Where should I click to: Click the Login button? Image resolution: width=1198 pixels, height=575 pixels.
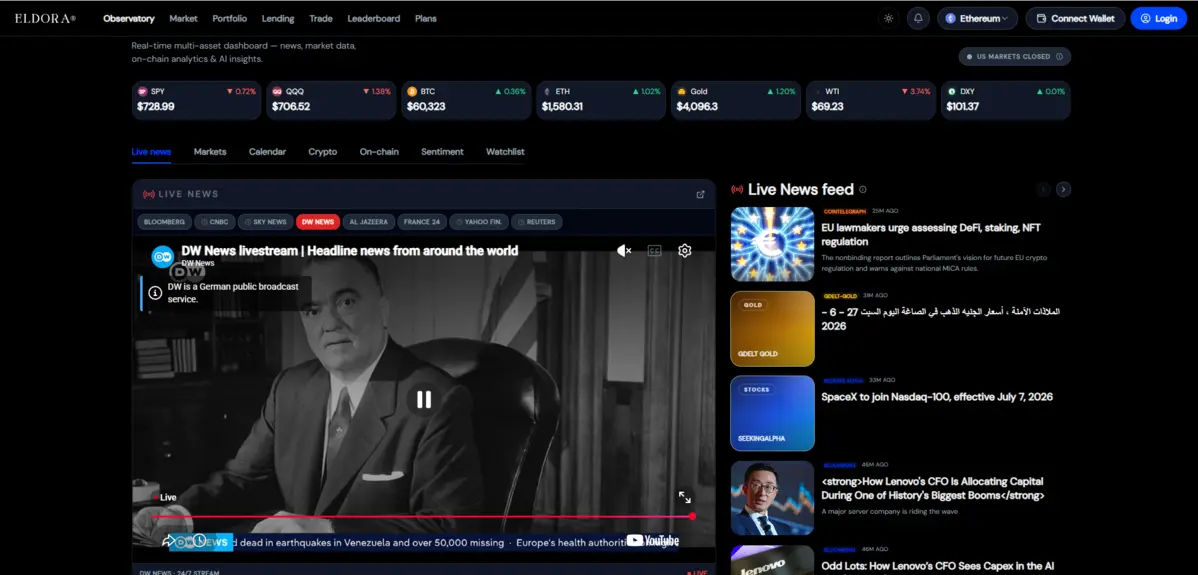coord(1158,18)
